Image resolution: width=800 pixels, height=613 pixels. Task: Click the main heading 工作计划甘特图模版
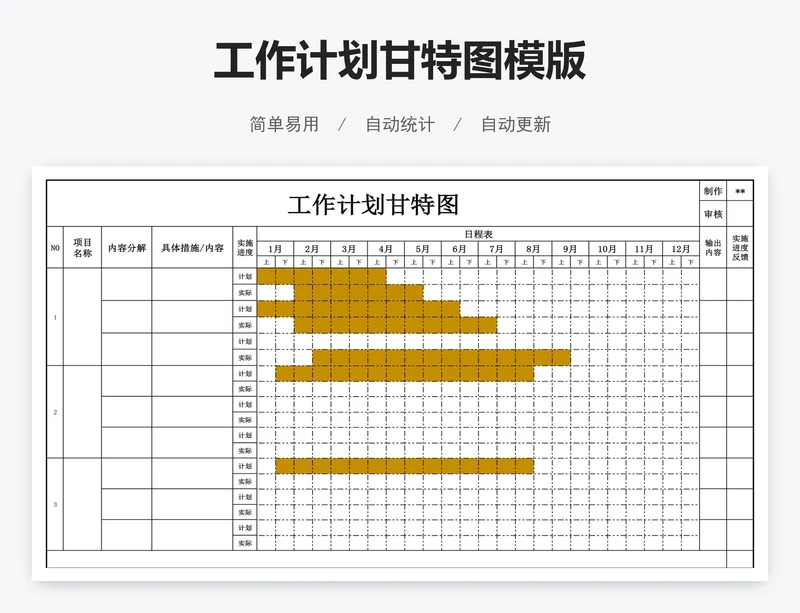tap(399, 61)
